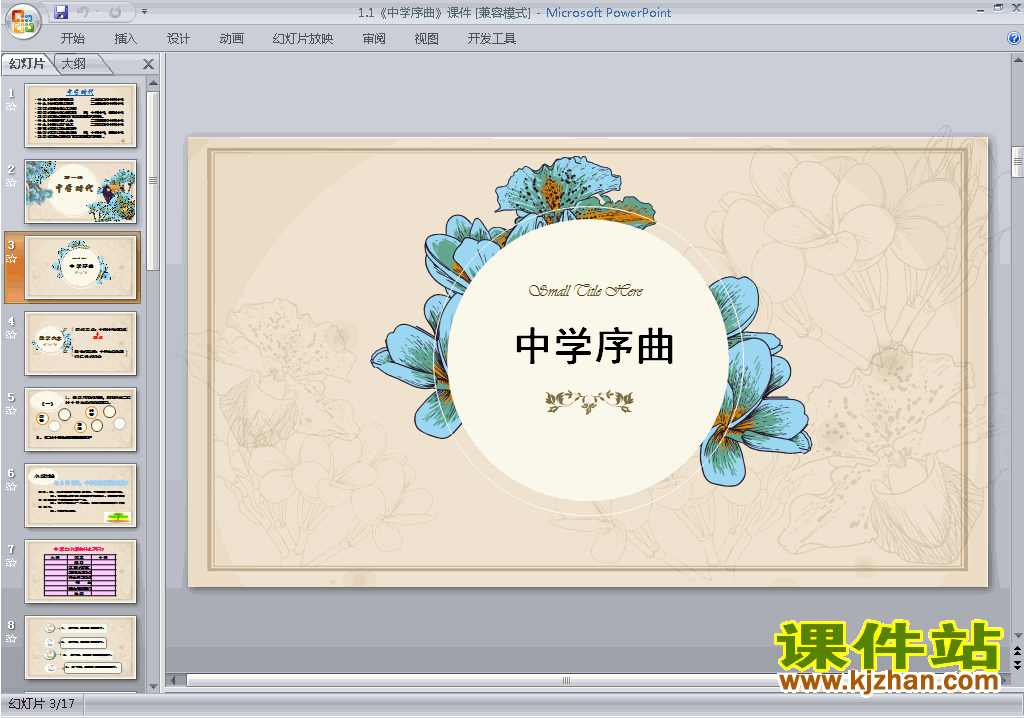Image resolution: width=1024 pixels, height=718 pixels.
Task: Click animation star icon under slide 7
Action: click(11, 563)
